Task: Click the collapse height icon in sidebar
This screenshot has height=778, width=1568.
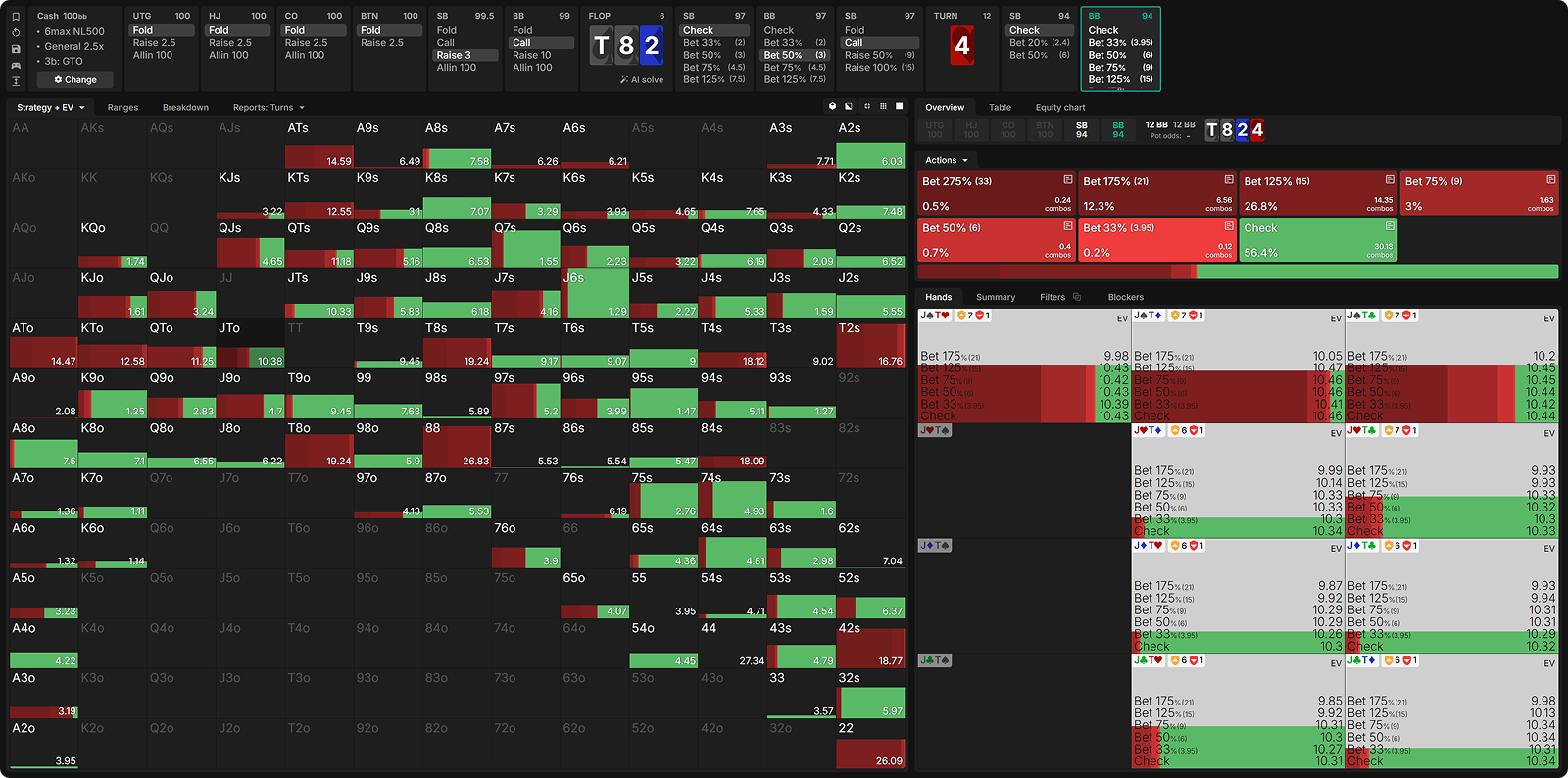Action: coord(16,80)
